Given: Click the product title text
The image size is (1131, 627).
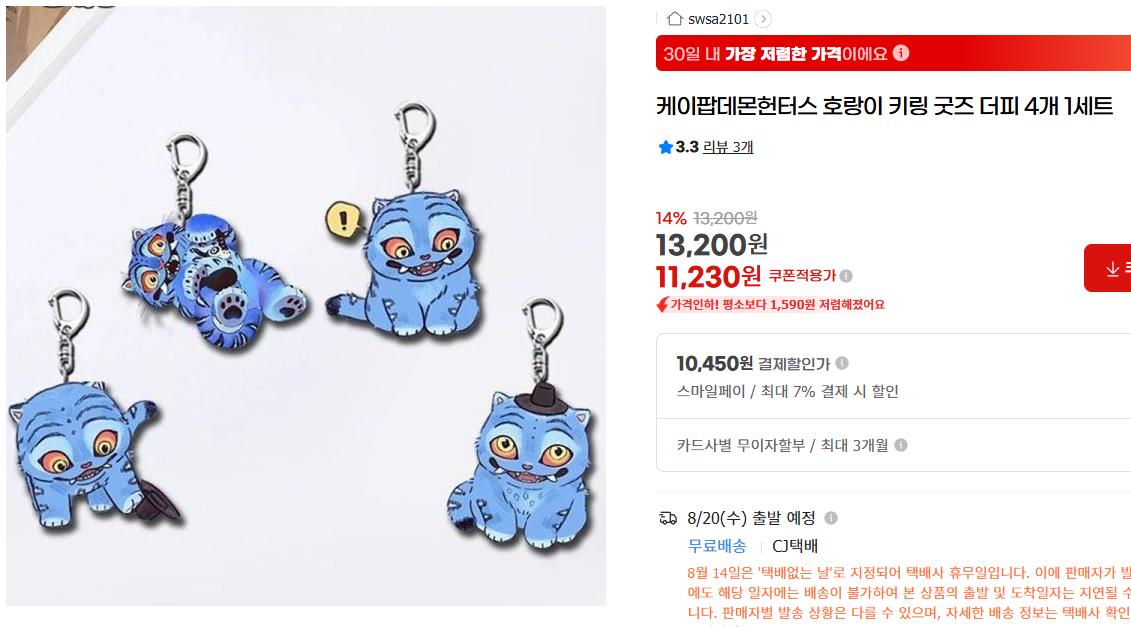Looking at the screenshot, I should tap(884, 107).
